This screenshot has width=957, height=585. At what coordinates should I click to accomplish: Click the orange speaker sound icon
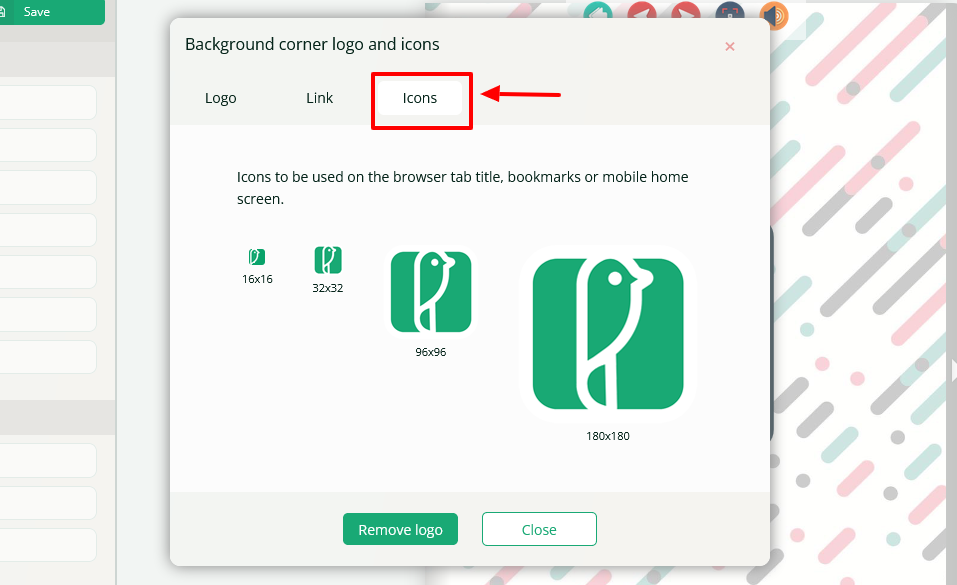pyautogui.click(x=773, y=15)
